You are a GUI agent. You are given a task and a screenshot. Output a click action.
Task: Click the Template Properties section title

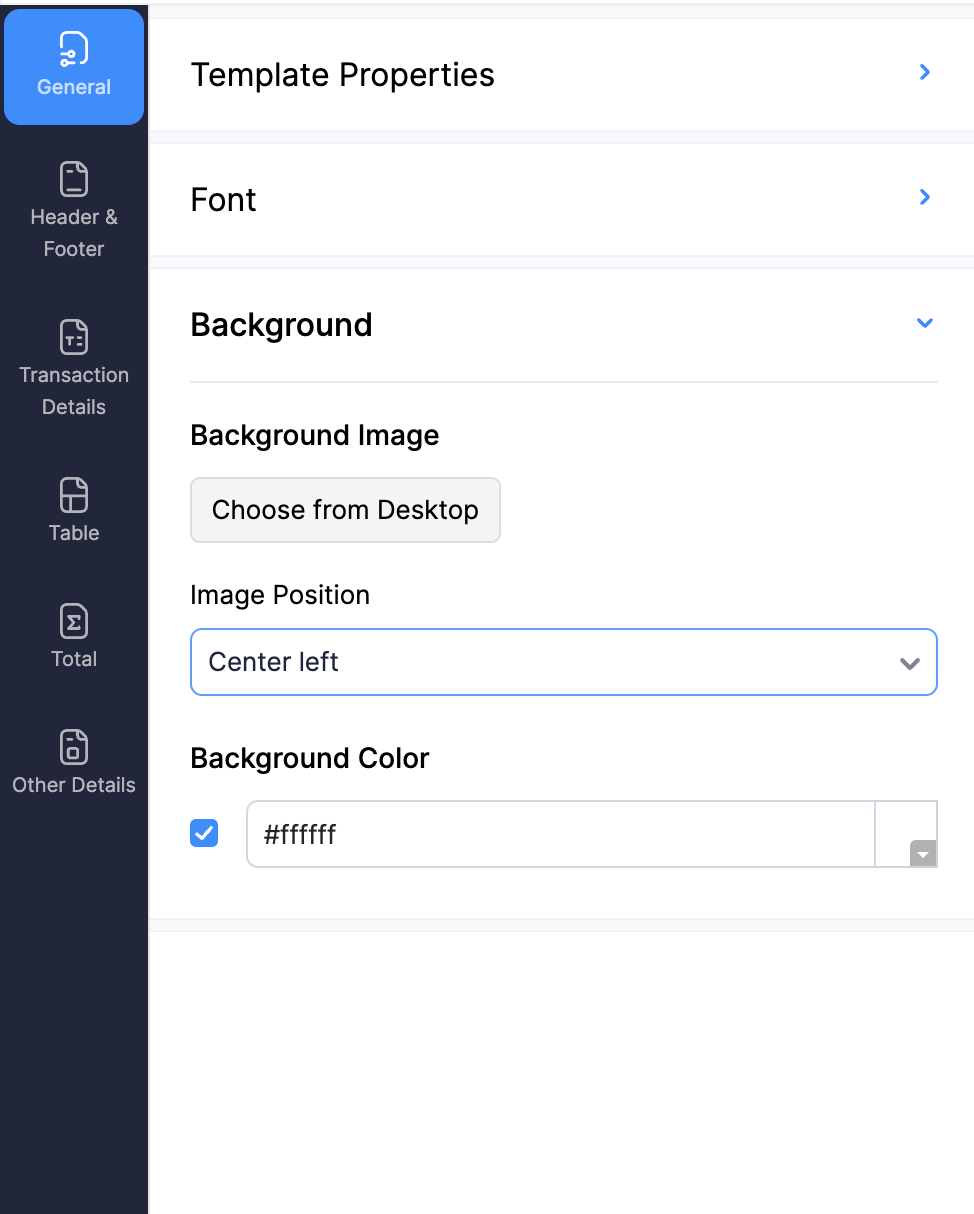[342, 75]
